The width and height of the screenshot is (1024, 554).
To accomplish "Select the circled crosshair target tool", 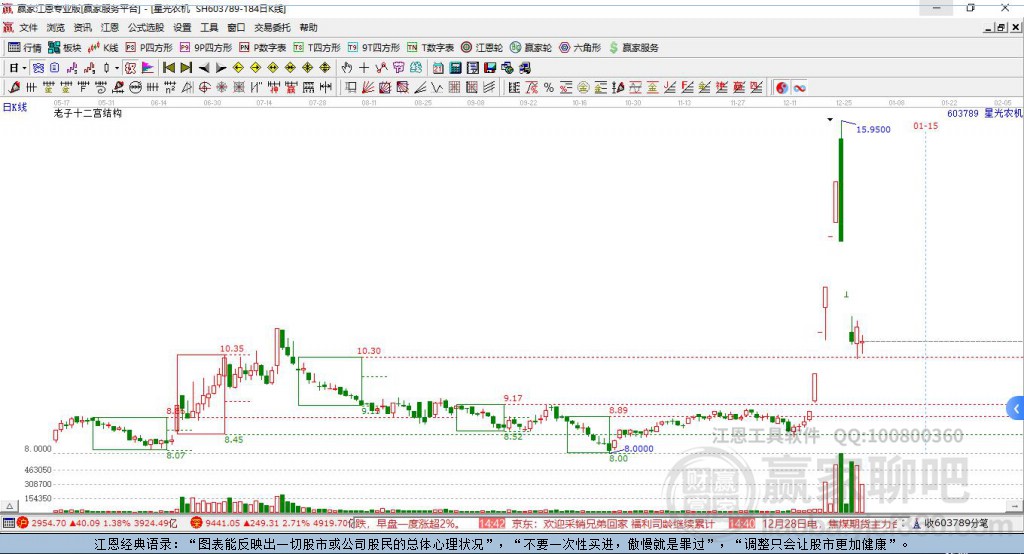I will (204, 88).
